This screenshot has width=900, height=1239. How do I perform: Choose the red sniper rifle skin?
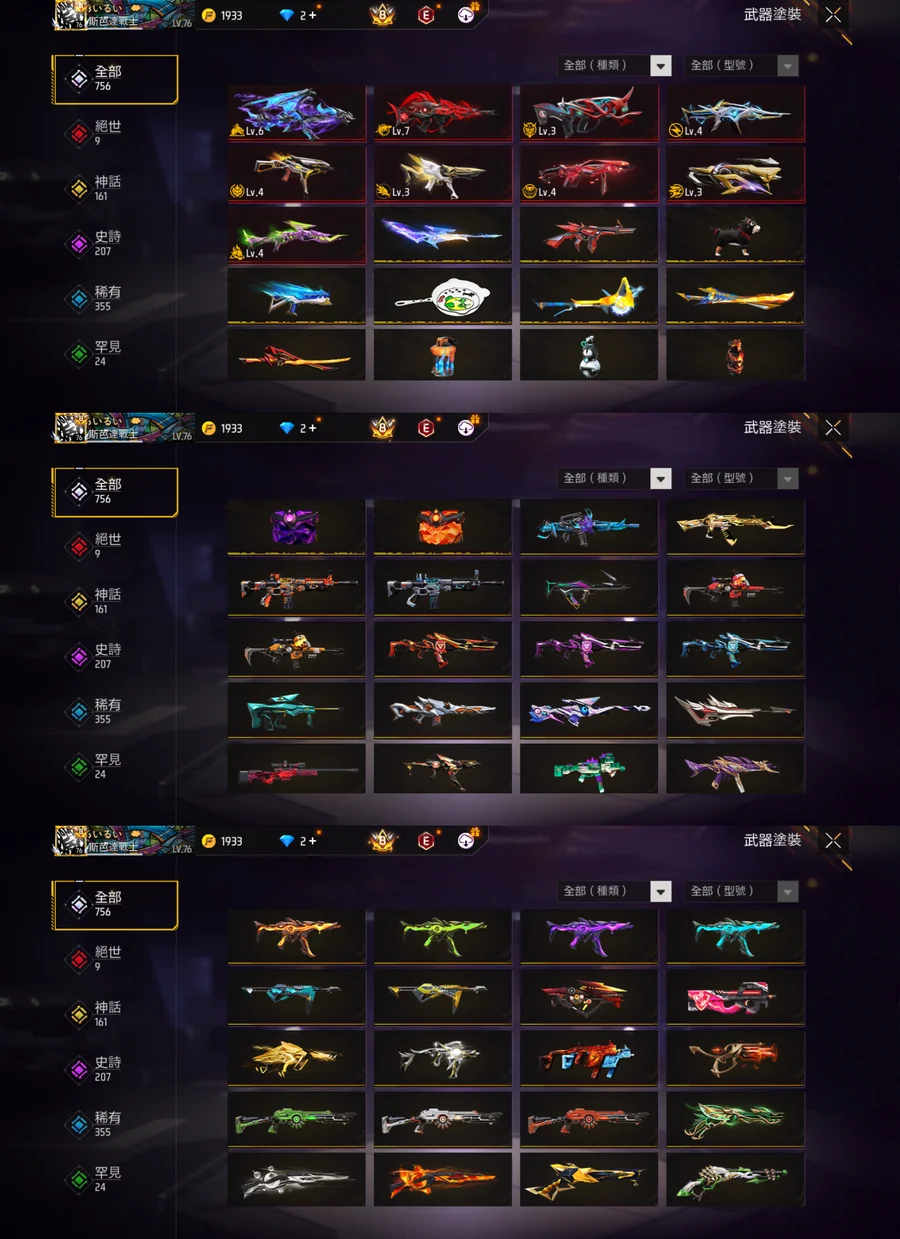296,768
